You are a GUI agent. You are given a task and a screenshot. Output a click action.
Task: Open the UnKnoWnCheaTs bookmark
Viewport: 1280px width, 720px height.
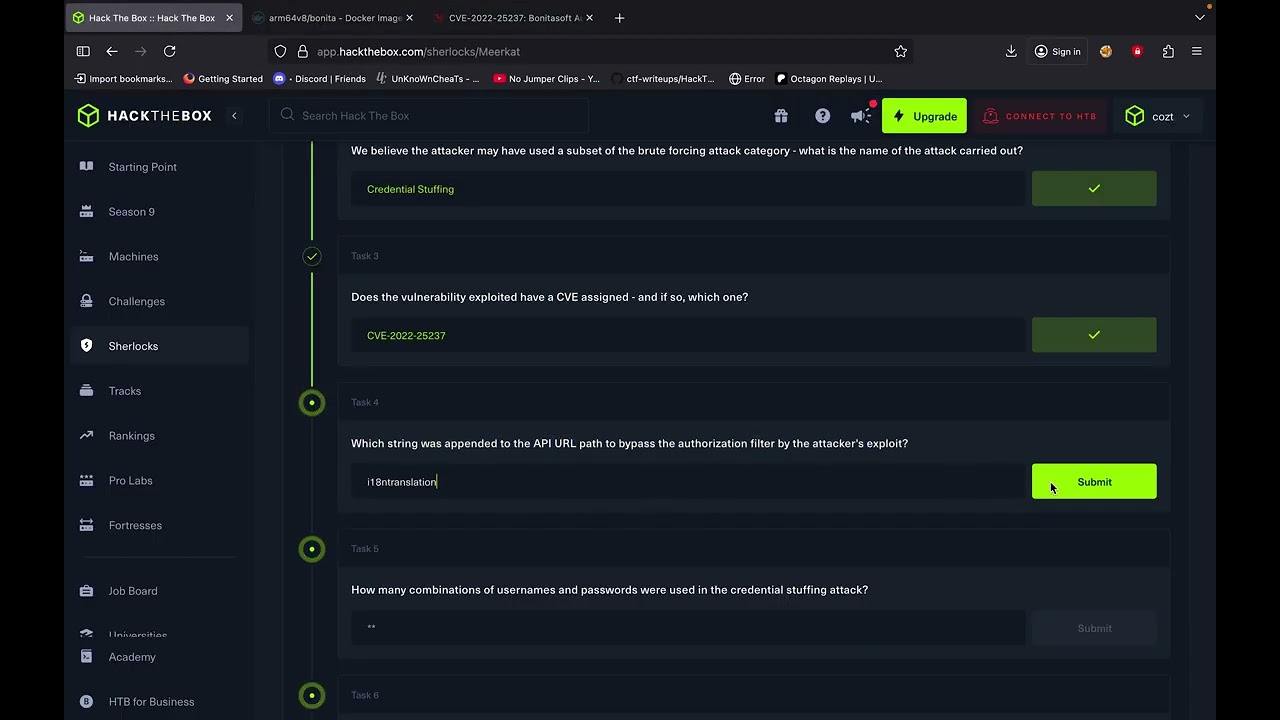427,79
